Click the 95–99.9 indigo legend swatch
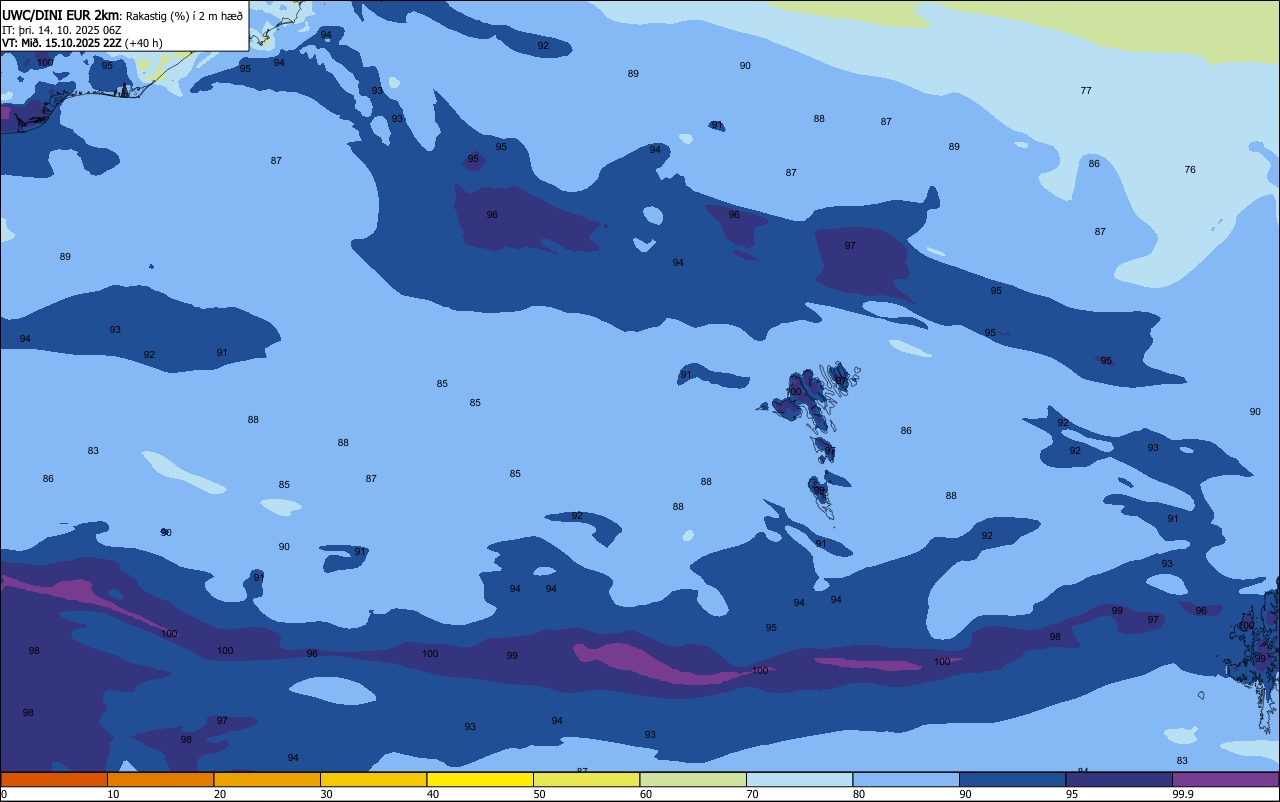 (1119, 779)
